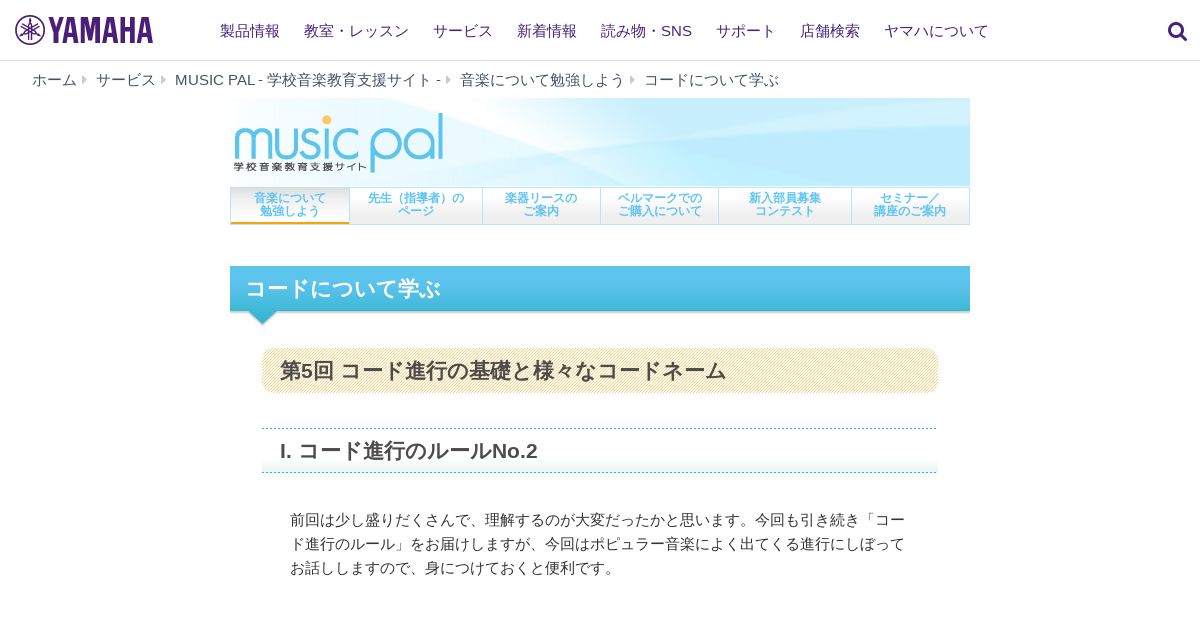This screenshot has width=1200, height=630.
Task: Open コードについて学ぶ breadcrumb link
Action: pos(711,80)
